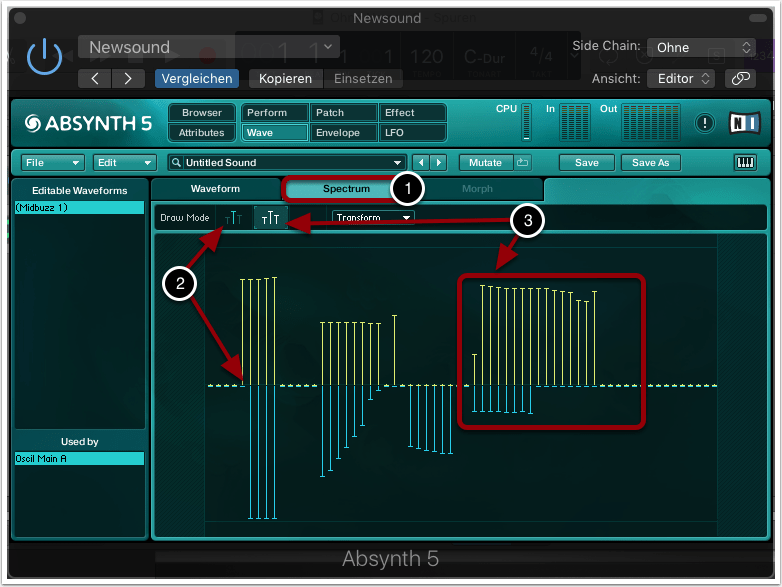Expand the Side Chain dropdown
Image resolution: width=782 pixels, height=587 pixels.
[701, 47]
